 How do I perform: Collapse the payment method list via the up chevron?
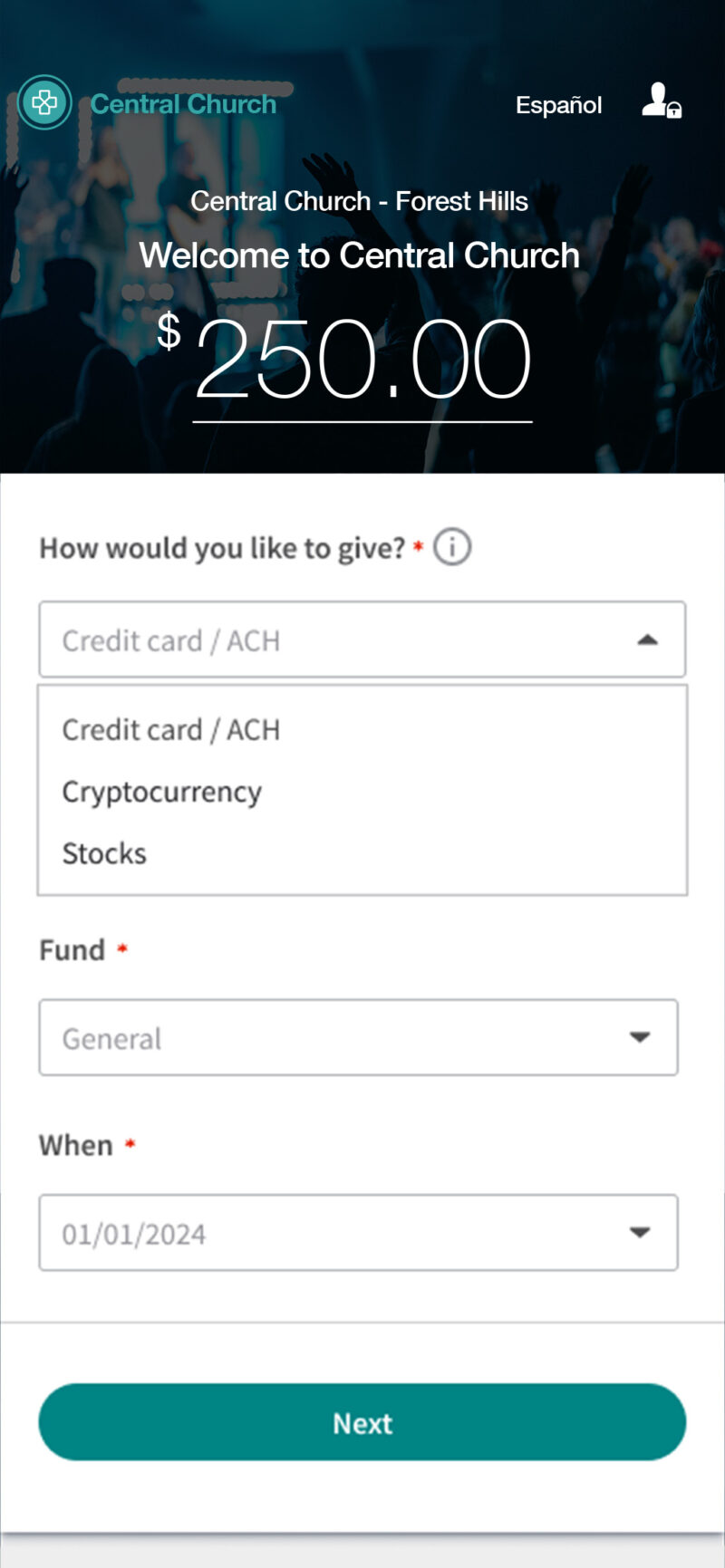(647, 640)
